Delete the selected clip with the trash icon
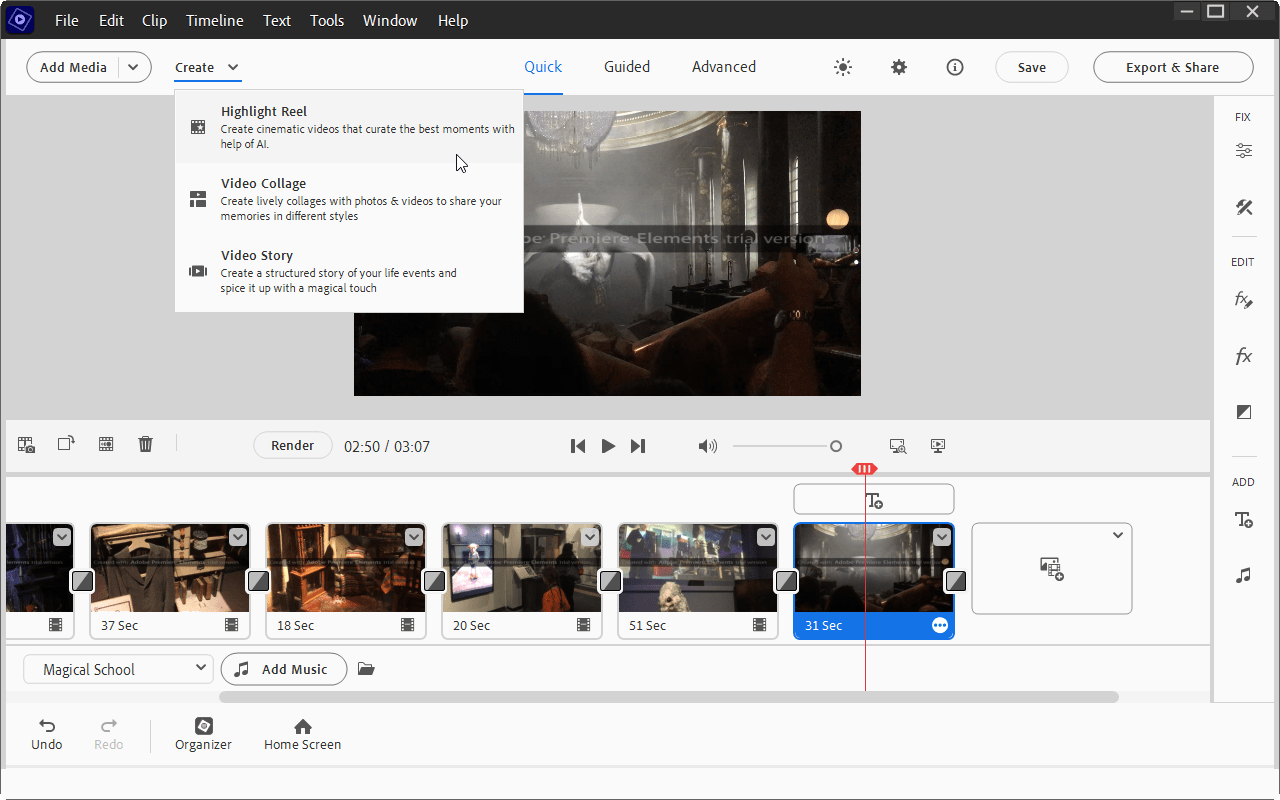Screen dimensions: 1280x800 click(145, 443)
